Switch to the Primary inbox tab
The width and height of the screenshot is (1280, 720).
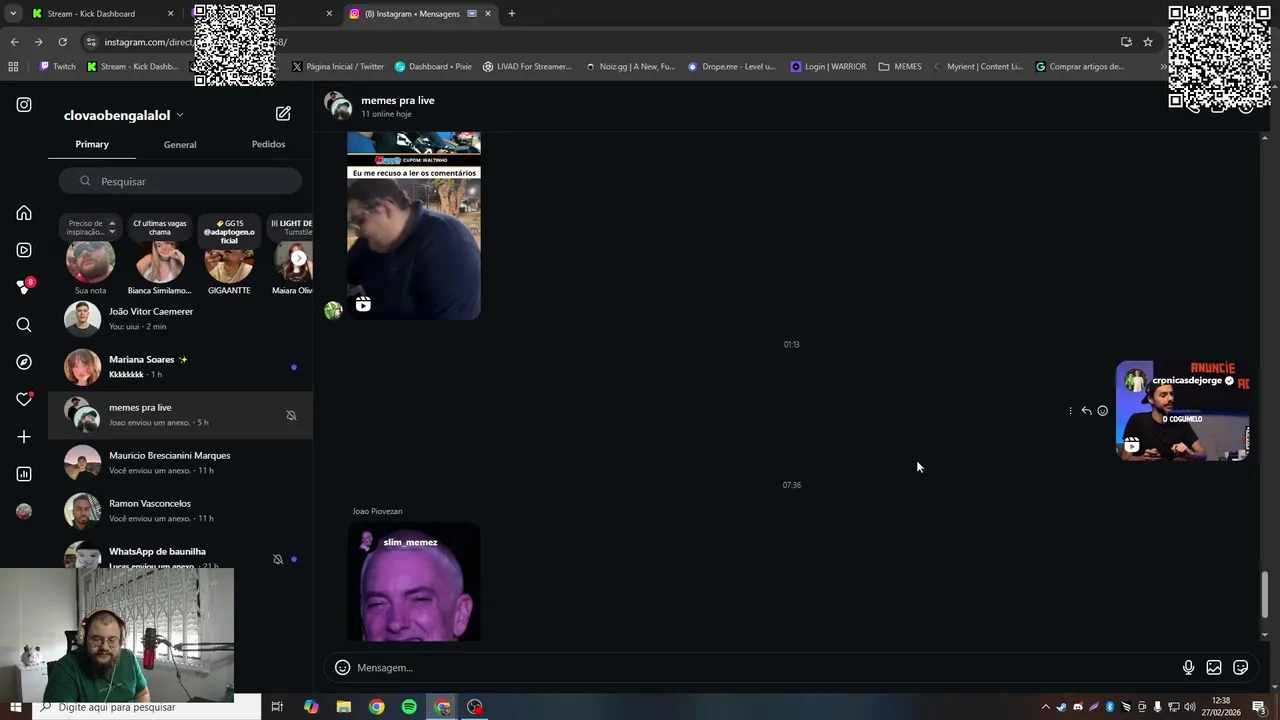click(x=92, y=144)
